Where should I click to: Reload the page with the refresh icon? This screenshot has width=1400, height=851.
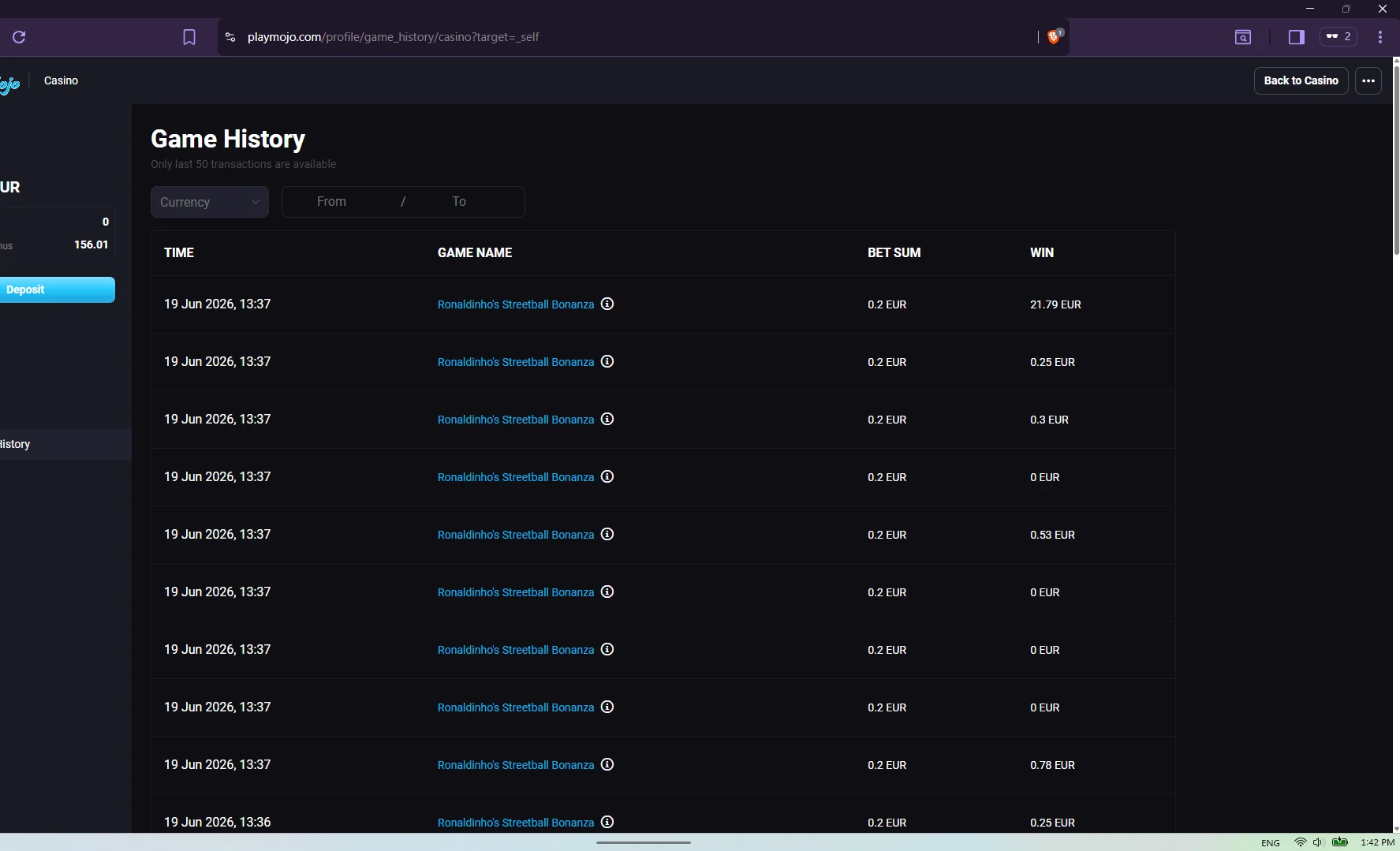point(19,37)
